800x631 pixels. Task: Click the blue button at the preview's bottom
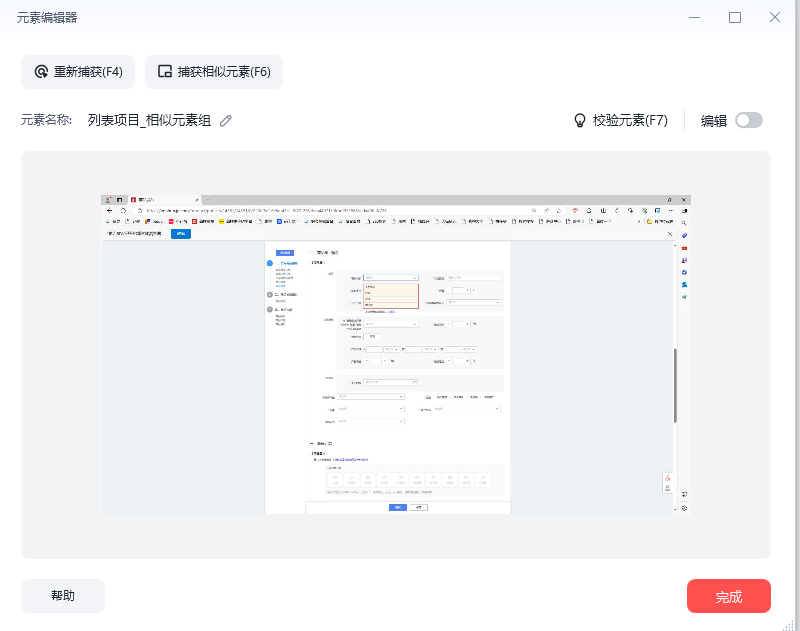pyautogui.click(x=398, y=508)
